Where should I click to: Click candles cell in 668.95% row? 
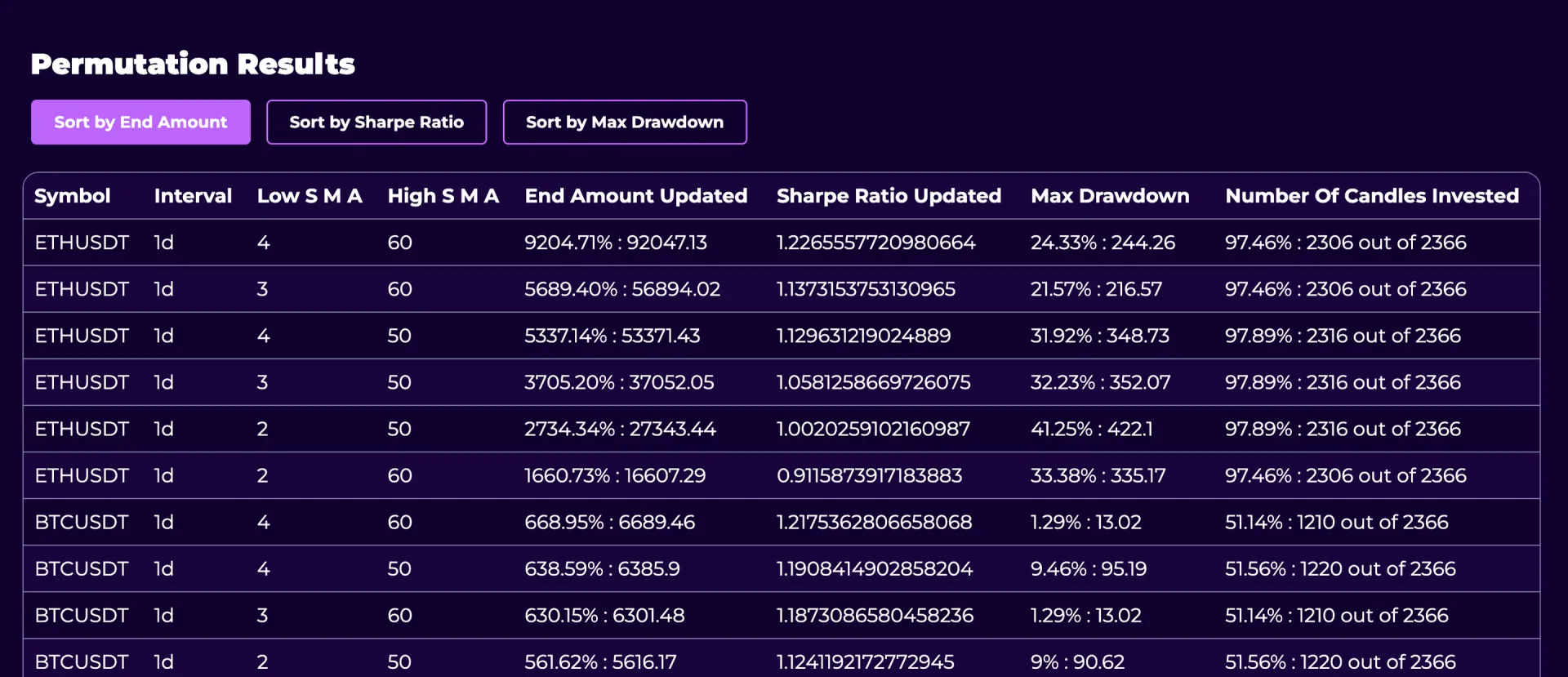click(x=1336, y=522)
